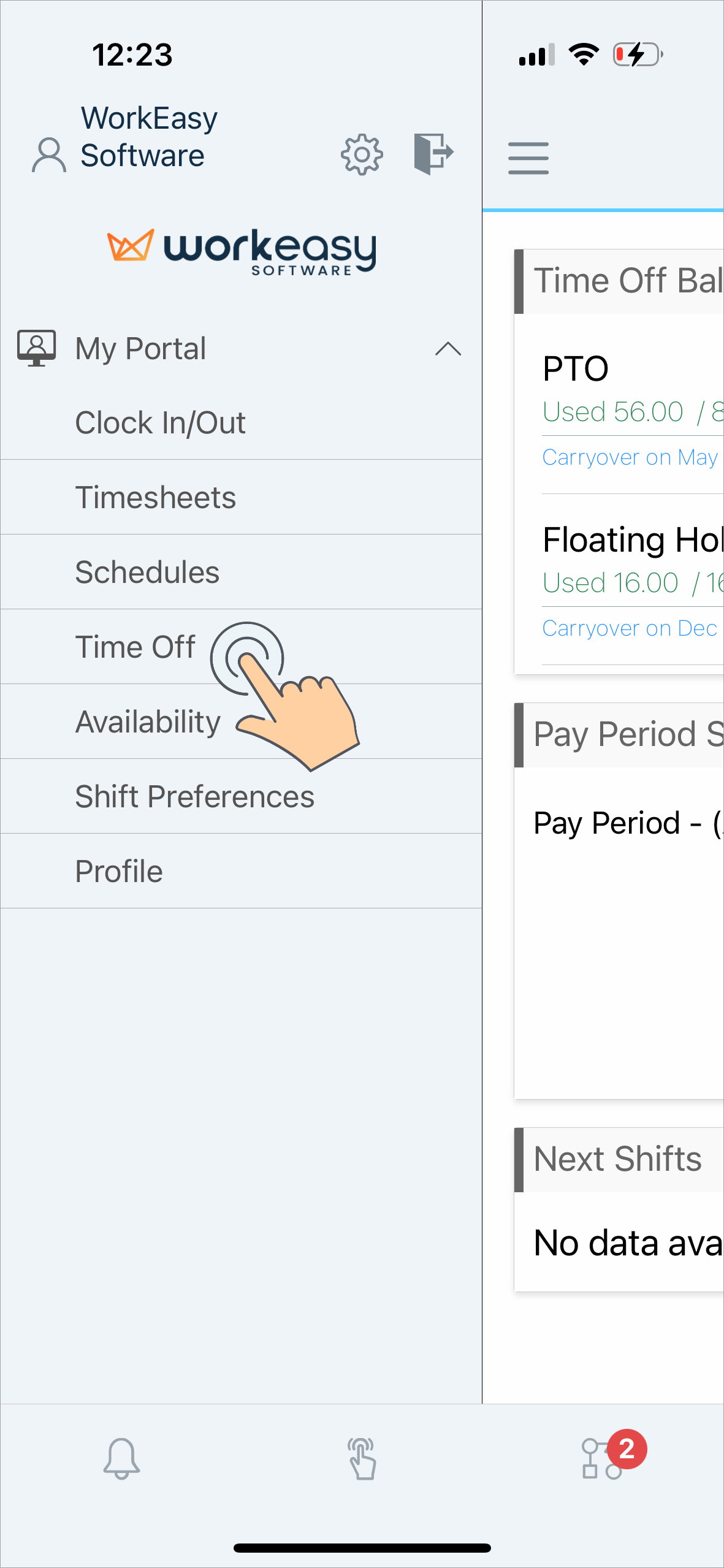724x1568 pixels.
Task: Open notifications bell icon
Action: [x=121, y=1459]
